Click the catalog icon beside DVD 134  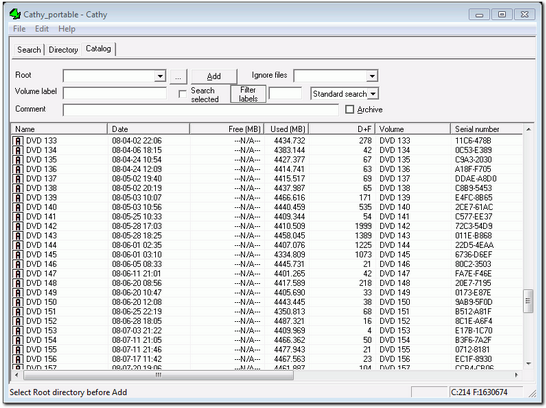pyautogui.click(x=18, y=150)
